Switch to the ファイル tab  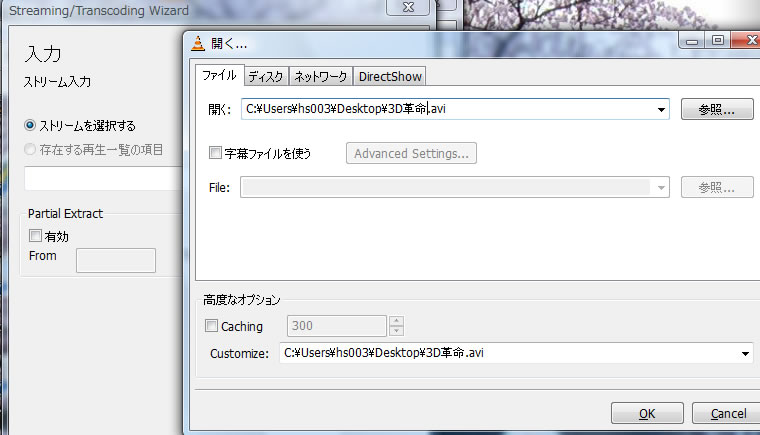pyautogui.click(x=219, y=76)
